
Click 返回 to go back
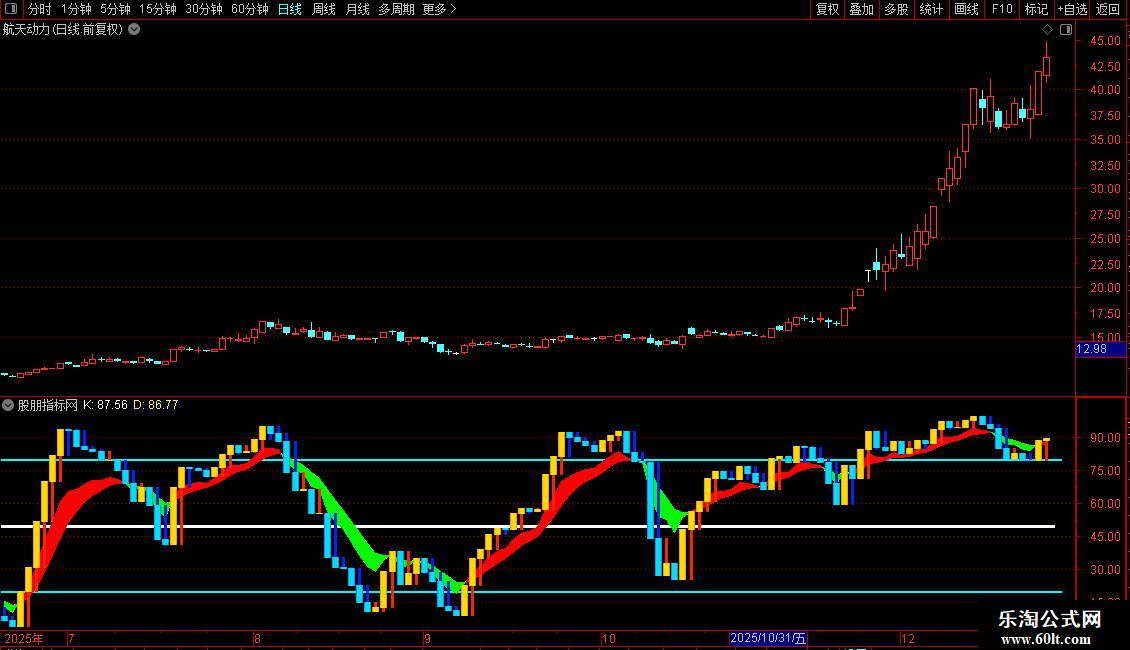coord(1108,9)
